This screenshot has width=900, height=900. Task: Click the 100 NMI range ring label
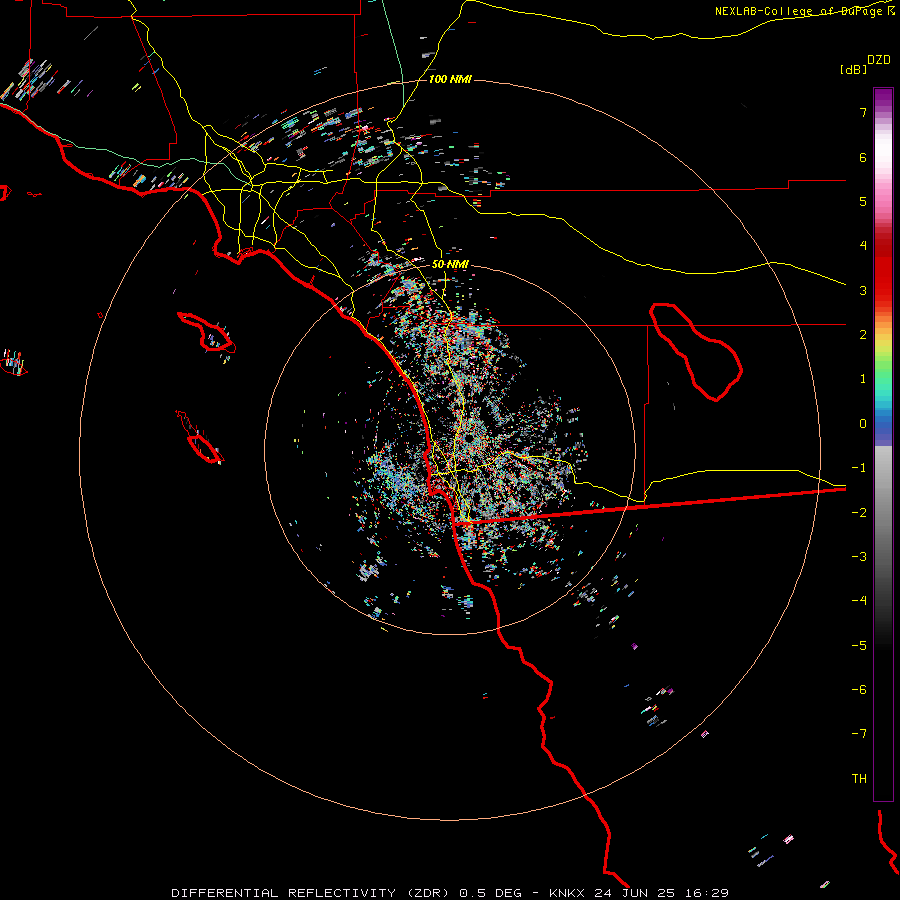[x=450, y=79]
